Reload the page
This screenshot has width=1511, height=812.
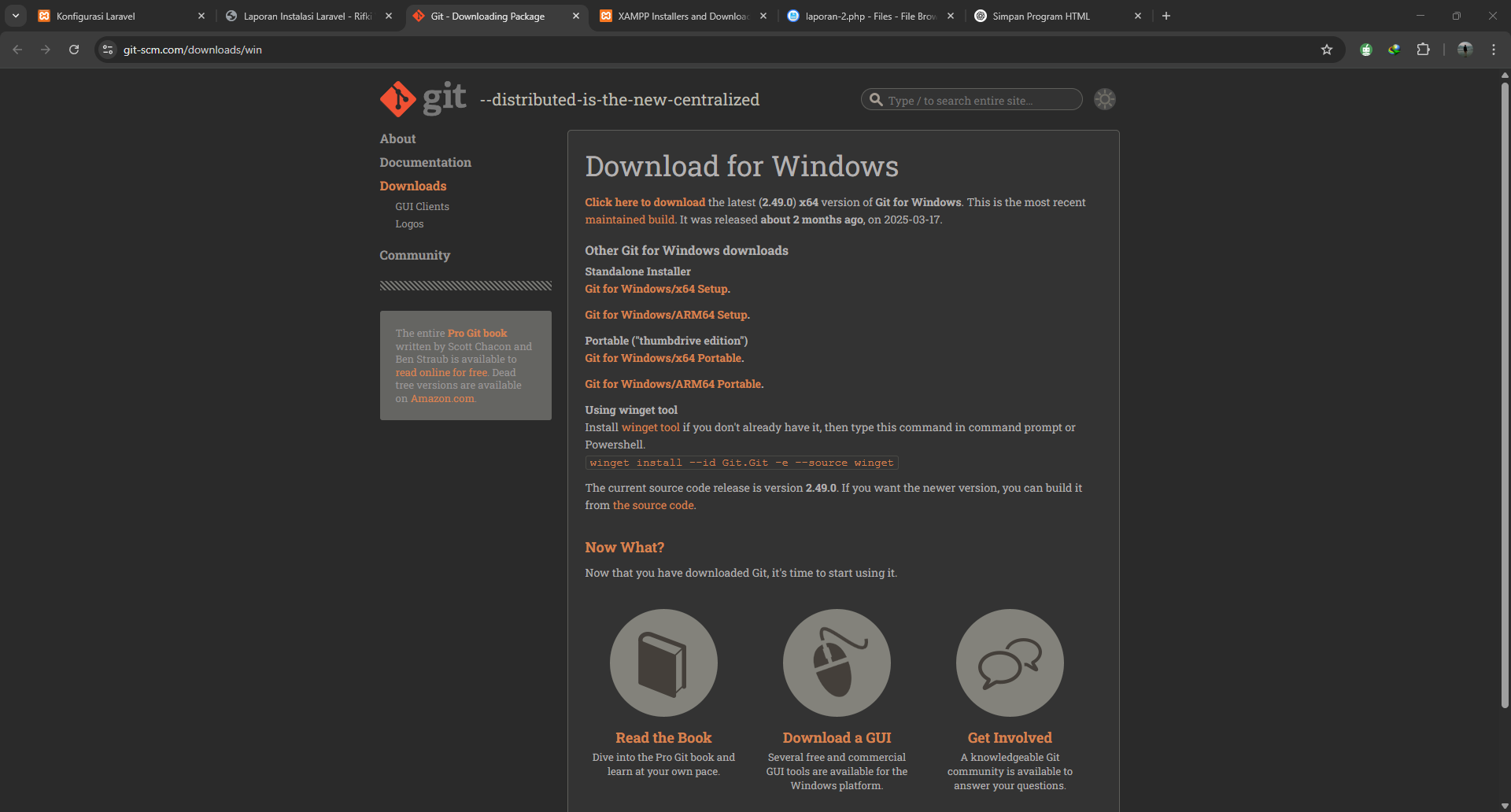(x=74, y=50)
